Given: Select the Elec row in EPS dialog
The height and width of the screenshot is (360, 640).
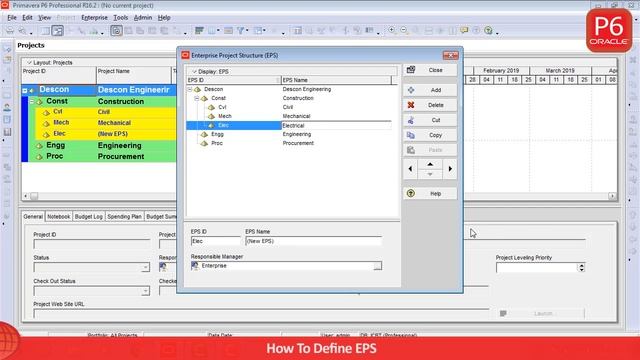Looking at the screenshot, I should click(x=289, y=125).
